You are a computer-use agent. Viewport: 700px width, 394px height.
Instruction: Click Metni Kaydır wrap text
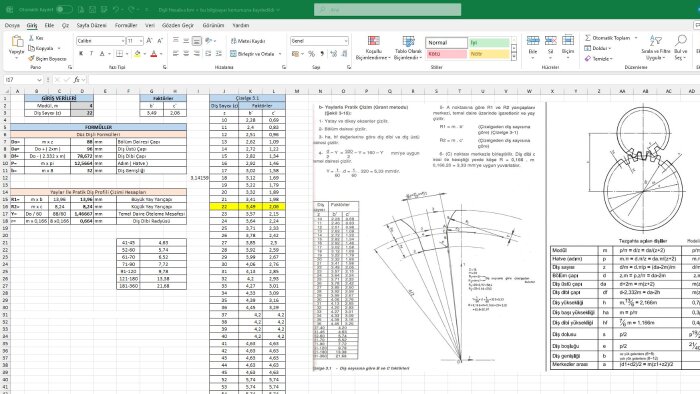tap(248, 41)
